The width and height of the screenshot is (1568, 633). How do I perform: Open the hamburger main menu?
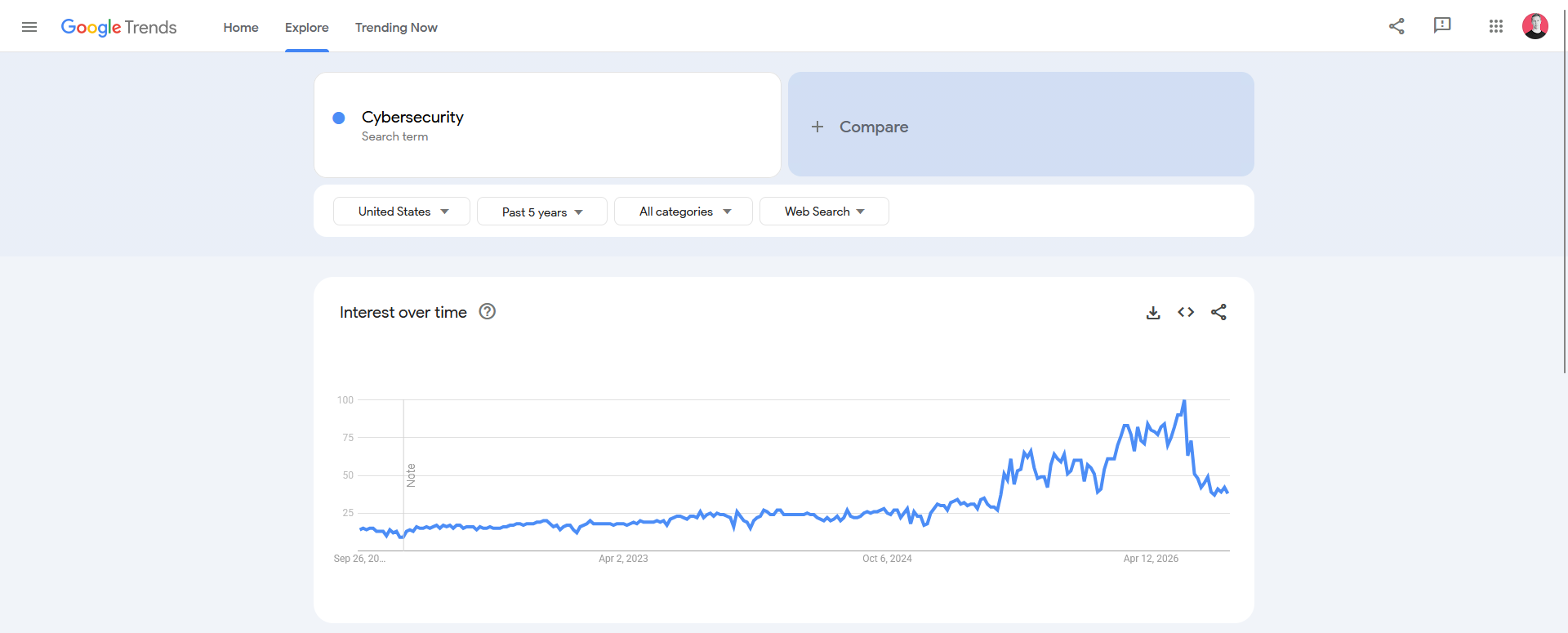29,27
